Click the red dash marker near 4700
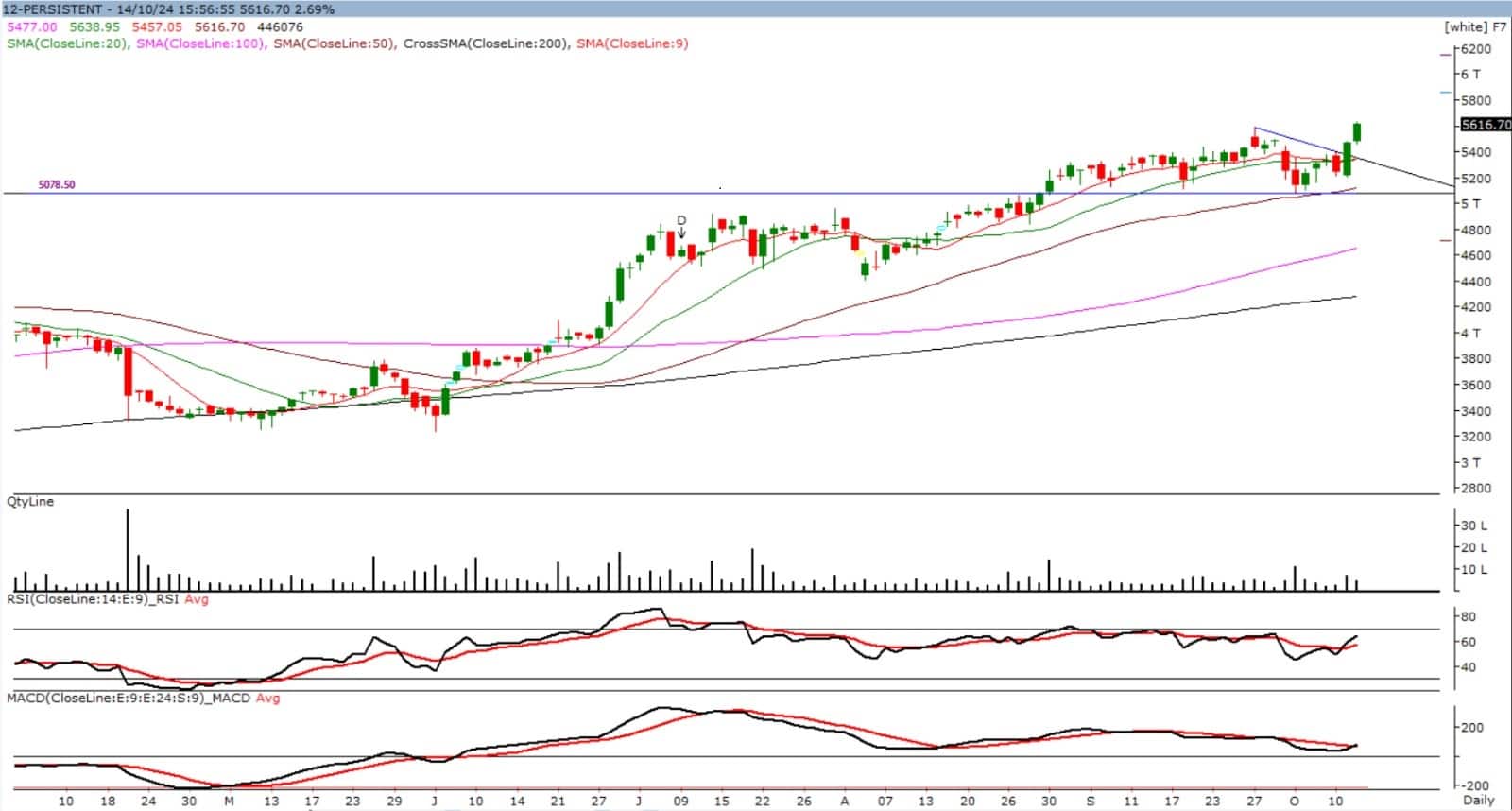Image resolution: width=1512 pixels, height=811 pixels. coord(1445,240)
